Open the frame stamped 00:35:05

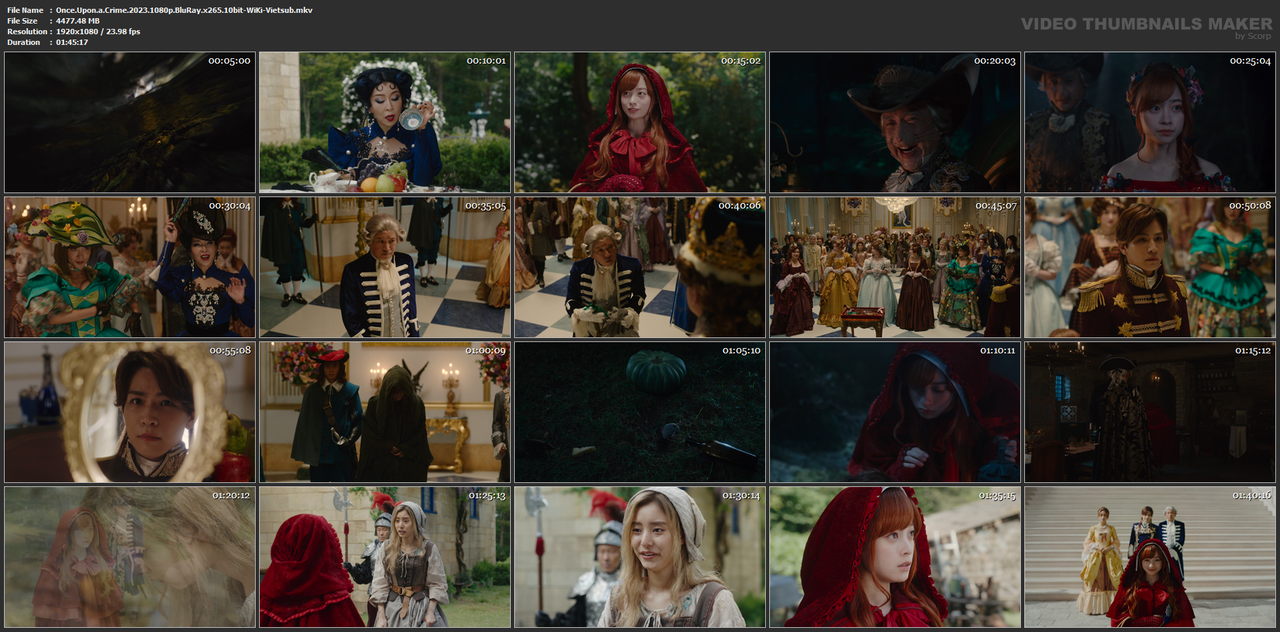coord(385,267)
